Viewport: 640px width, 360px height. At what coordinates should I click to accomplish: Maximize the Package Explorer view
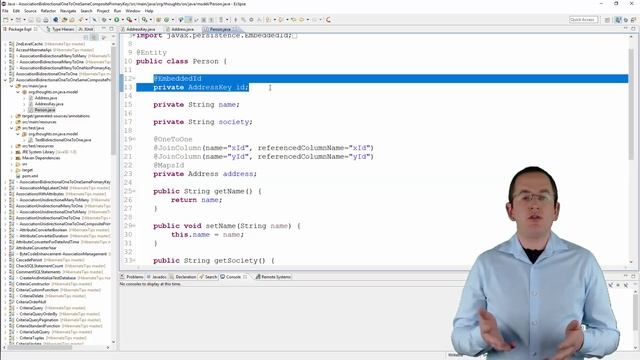[x=111, y=29]
